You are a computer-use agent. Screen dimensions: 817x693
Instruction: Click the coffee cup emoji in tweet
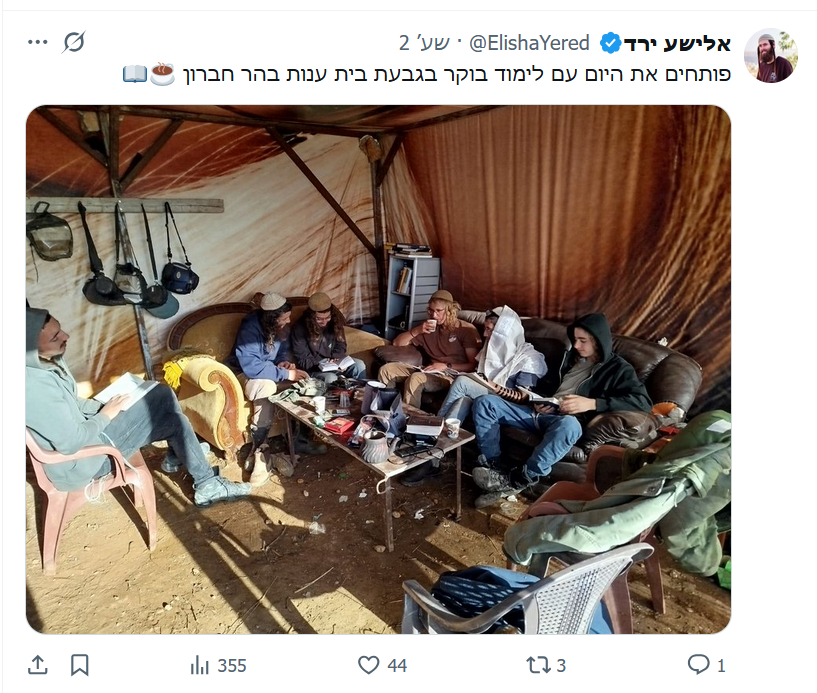coord(163,74)
